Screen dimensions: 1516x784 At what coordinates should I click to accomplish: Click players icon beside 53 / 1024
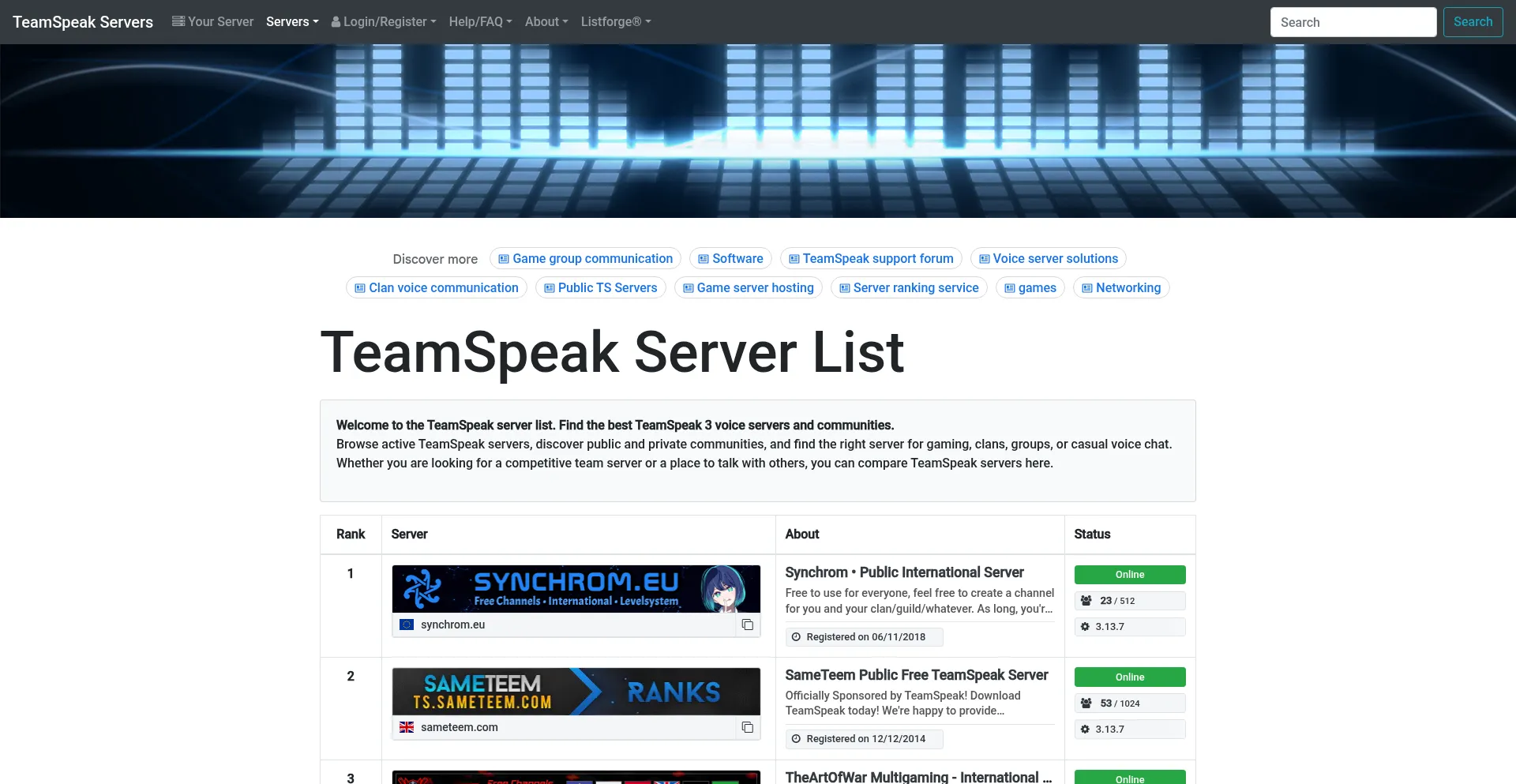1086,703
